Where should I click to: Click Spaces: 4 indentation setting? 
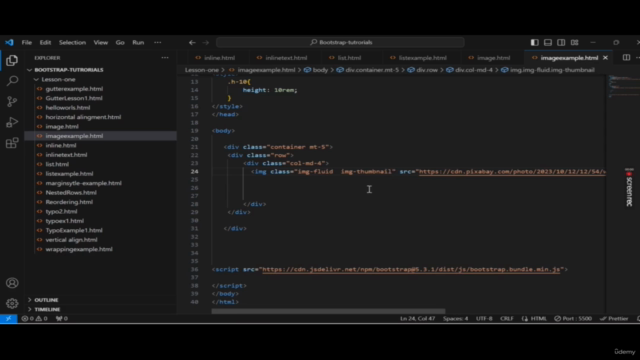tap(456, 318)
